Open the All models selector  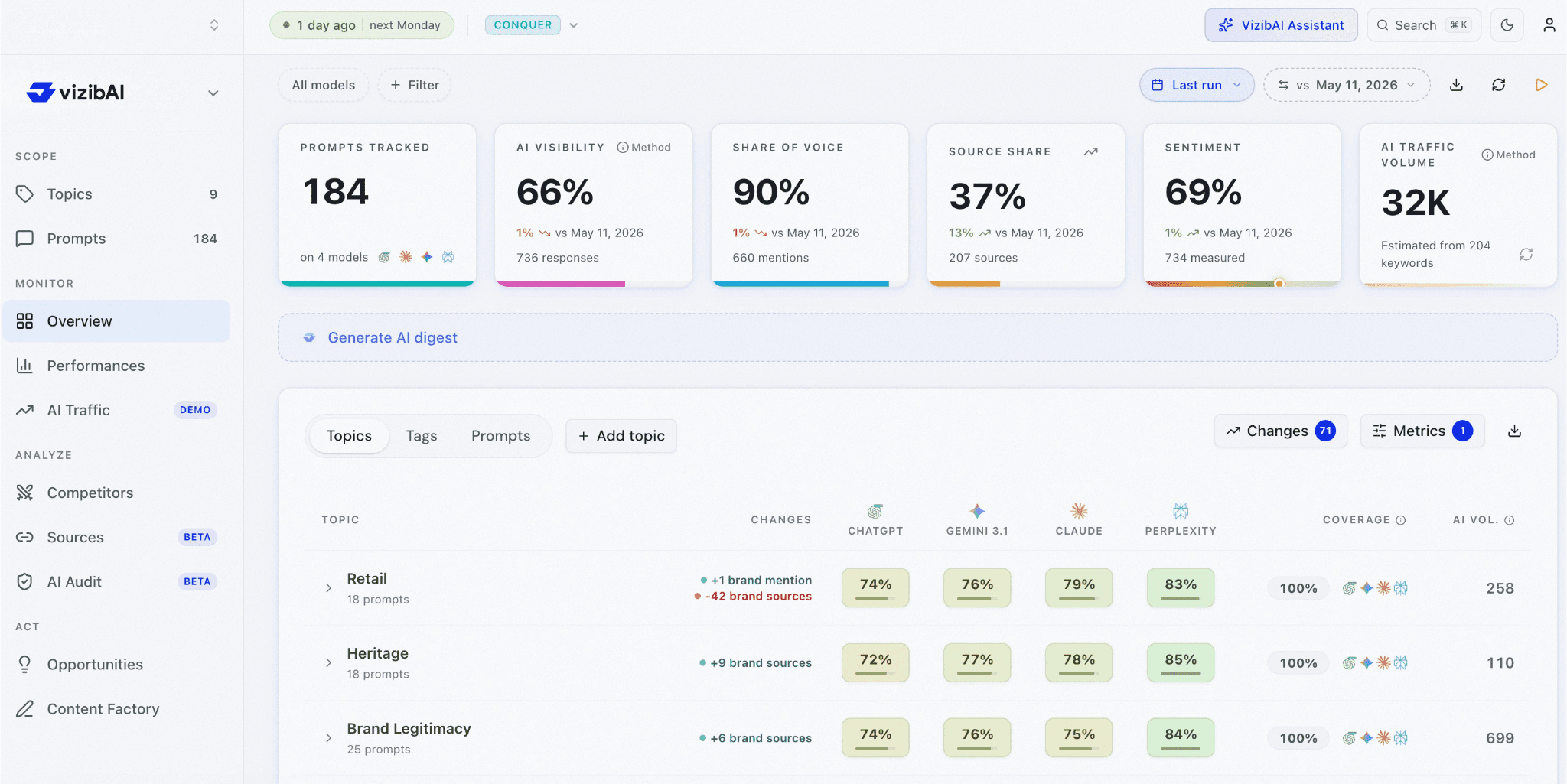[x=323, y=85]
